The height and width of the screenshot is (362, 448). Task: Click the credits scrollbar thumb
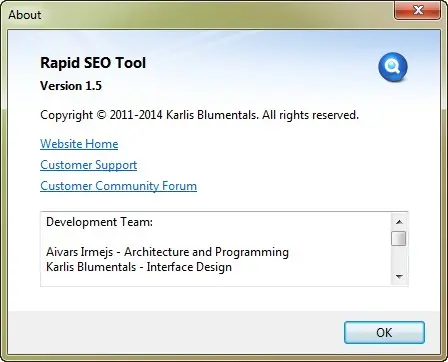399,238
